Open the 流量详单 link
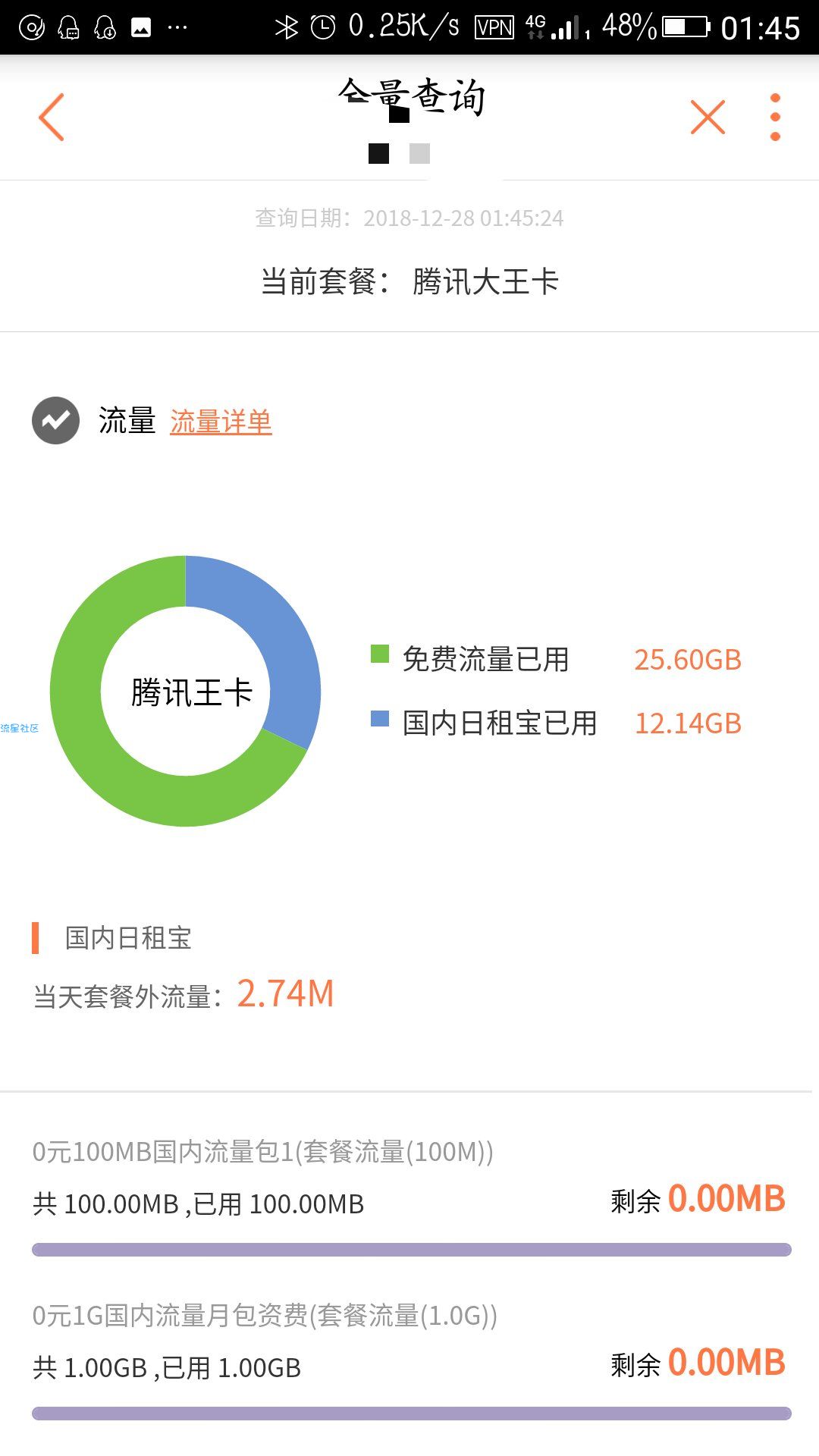 click(x=221, y=422)
